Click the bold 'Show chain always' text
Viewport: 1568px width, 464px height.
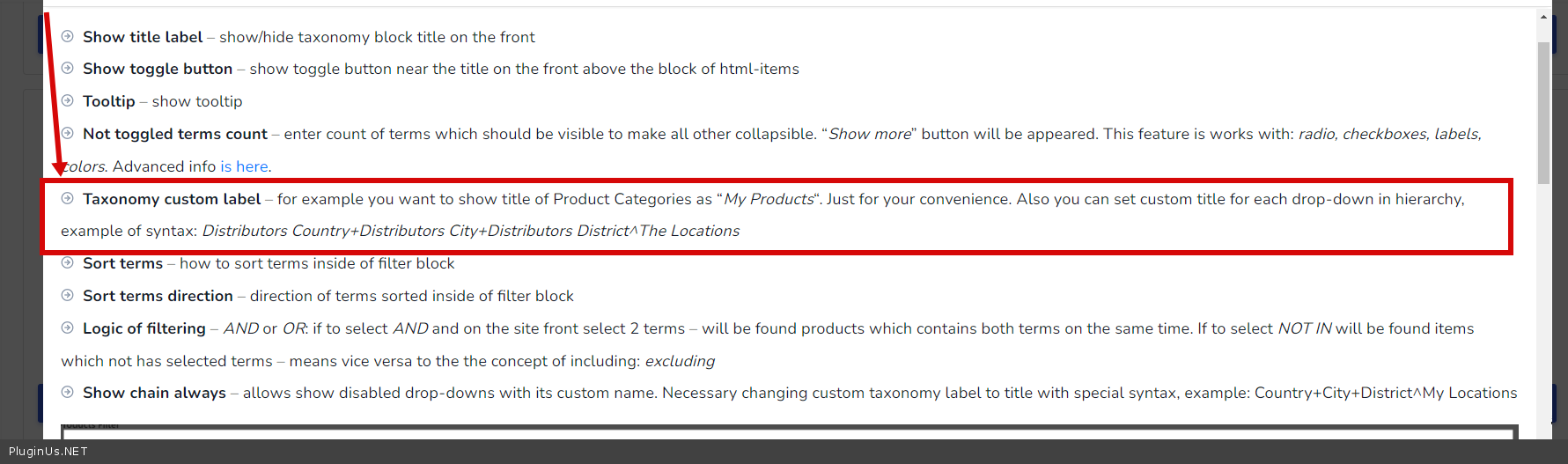pos(154,393)
